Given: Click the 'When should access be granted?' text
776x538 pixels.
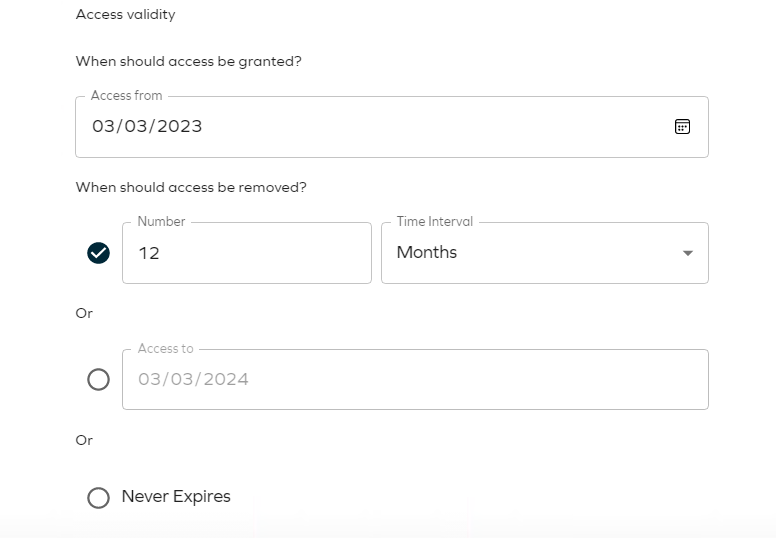Looking at the screenshot, I should click(x=189, y=61).
